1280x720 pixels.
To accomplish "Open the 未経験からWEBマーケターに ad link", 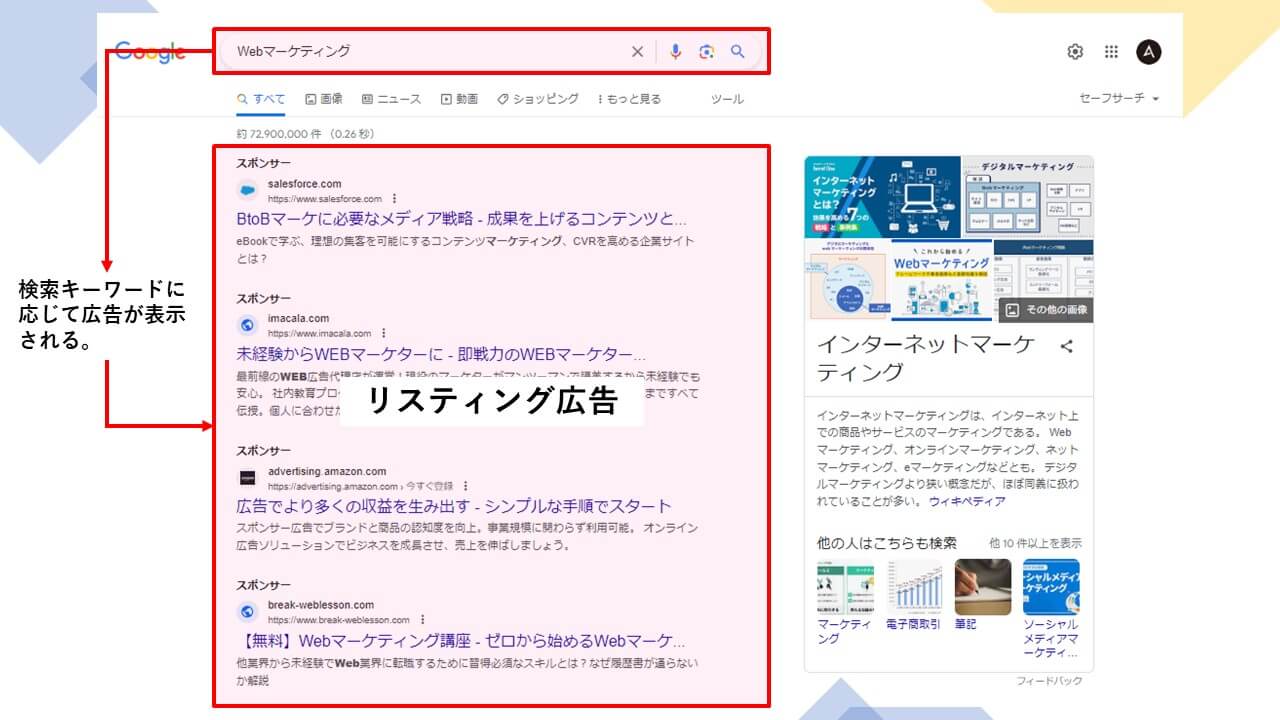I will tap(441, 354).
